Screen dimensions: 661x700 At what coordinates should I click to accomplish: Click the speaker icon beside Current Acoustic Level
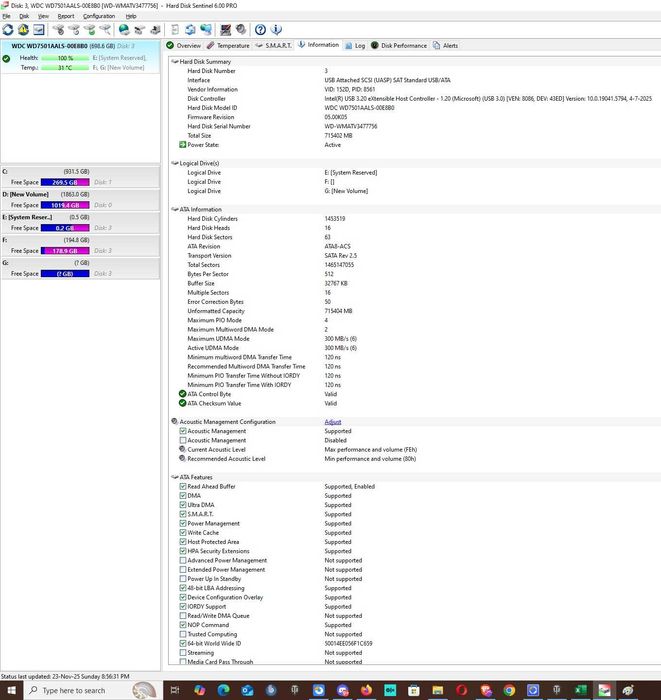(183, 449)
